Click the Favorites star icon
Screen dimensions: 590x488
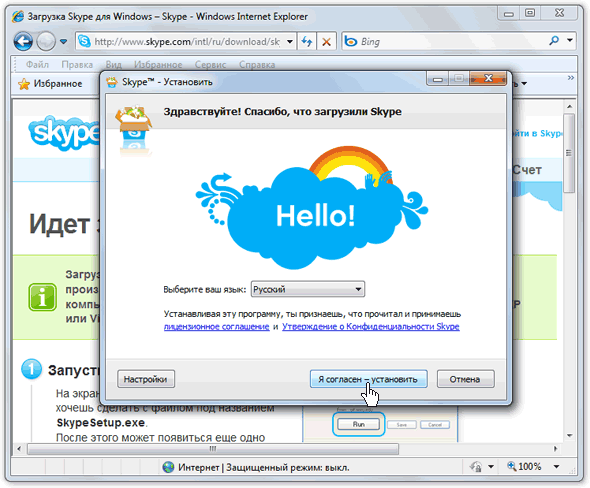[x=24, y=84]
